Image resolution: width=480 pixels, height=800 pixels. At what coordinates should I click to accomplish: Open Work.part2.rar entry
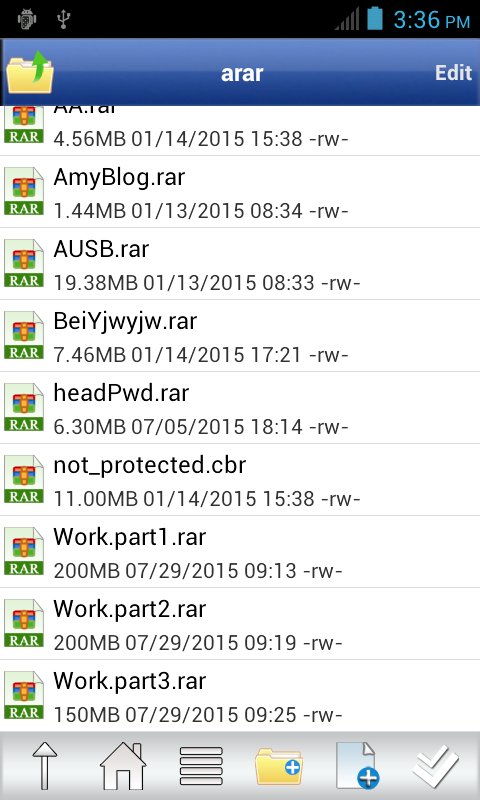[x=240, y=623]
